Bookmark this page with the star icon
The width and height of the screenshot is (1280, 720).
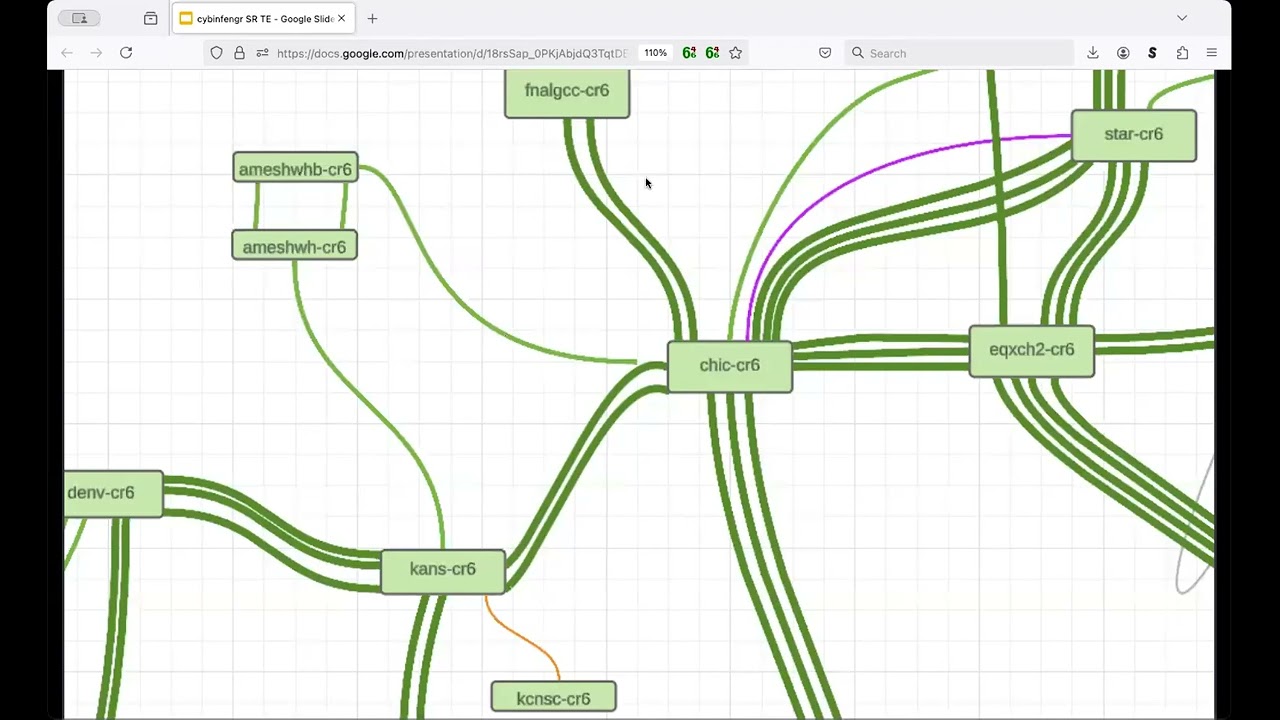click(736, 53)
